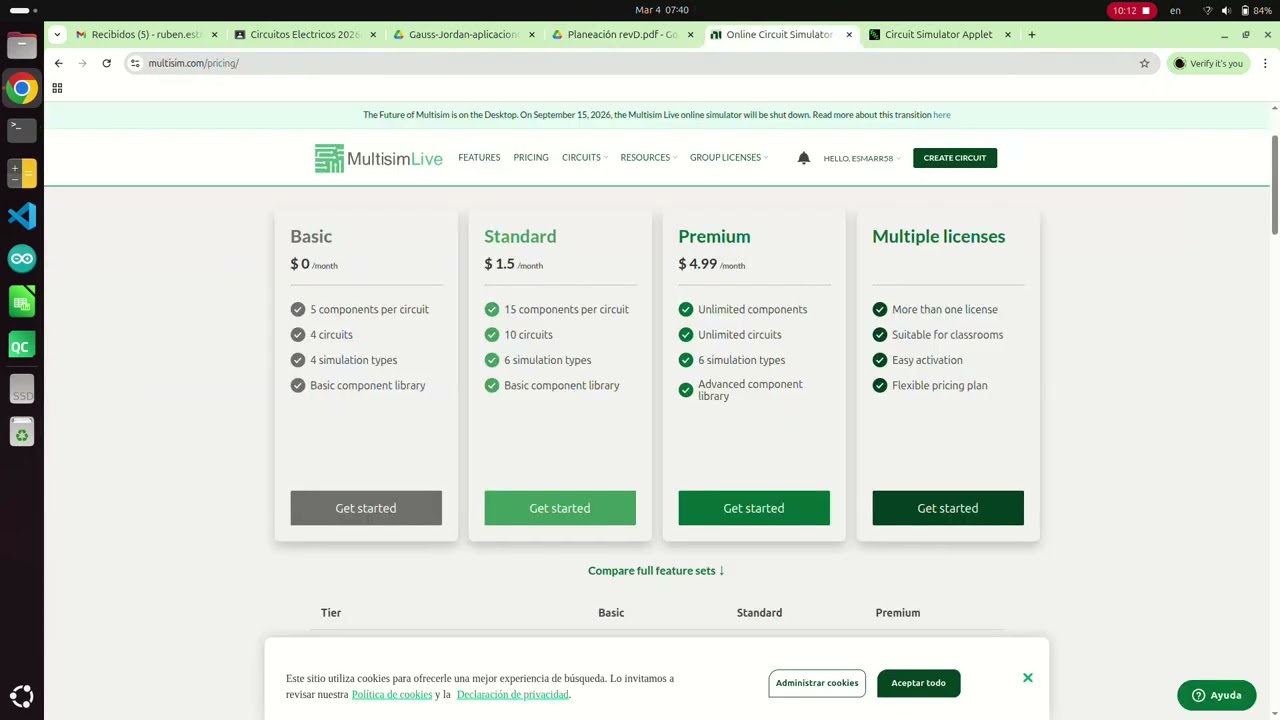
Task: Open the Declaración de privacidad link
Action: click(513, 694)
